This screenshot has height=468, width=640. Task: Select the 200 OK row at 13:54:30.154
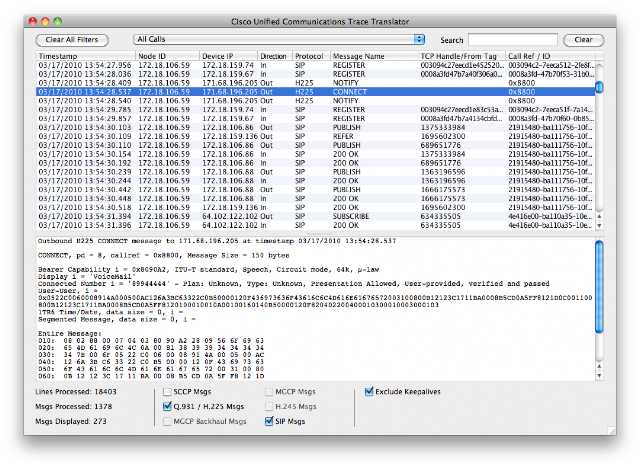tap(316, 154)
